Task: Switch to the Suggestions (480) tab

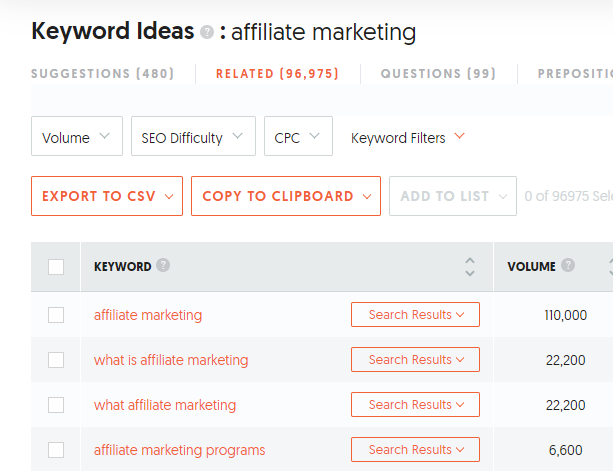Action: click(103, 73)
